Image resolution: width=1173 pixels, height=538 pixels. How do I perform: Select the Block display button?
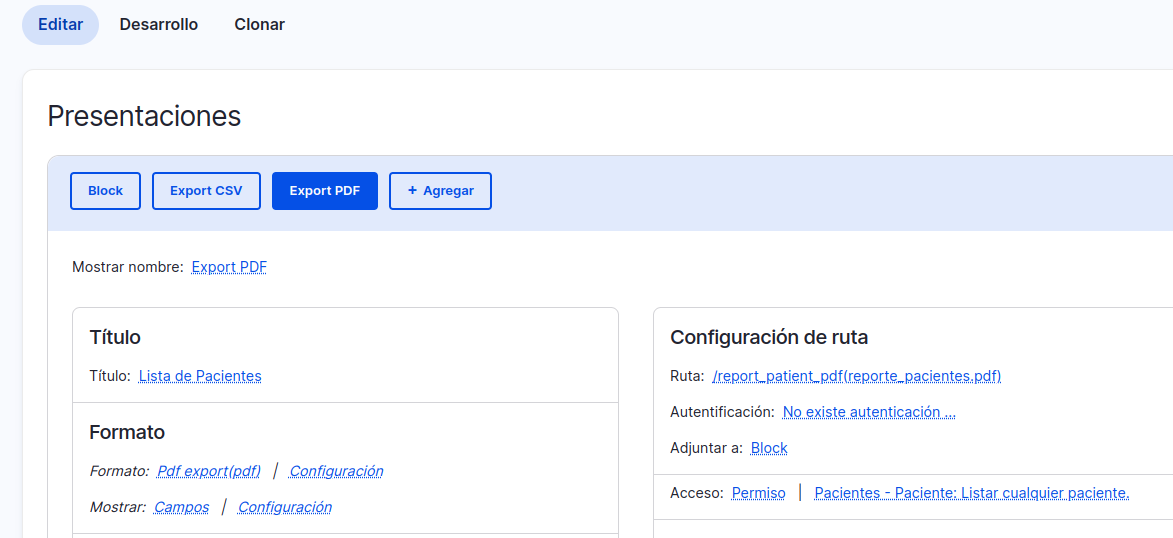coord(105,191)
